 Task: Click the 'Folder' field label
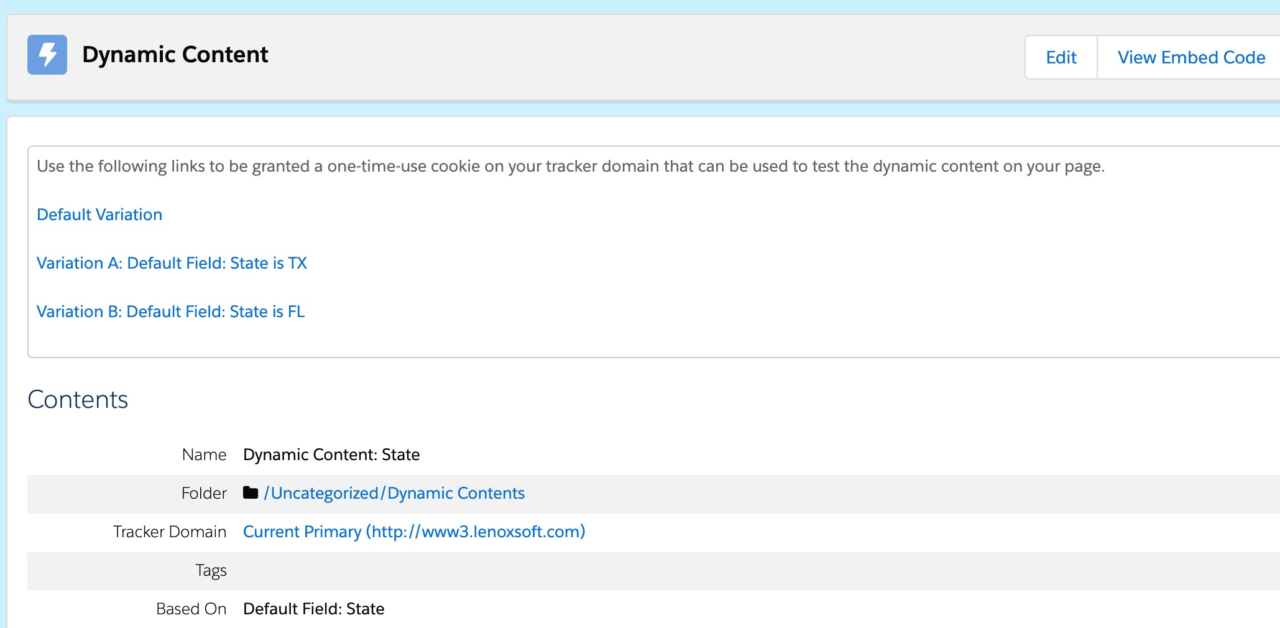pyautogui.click(x=203, y=493)
